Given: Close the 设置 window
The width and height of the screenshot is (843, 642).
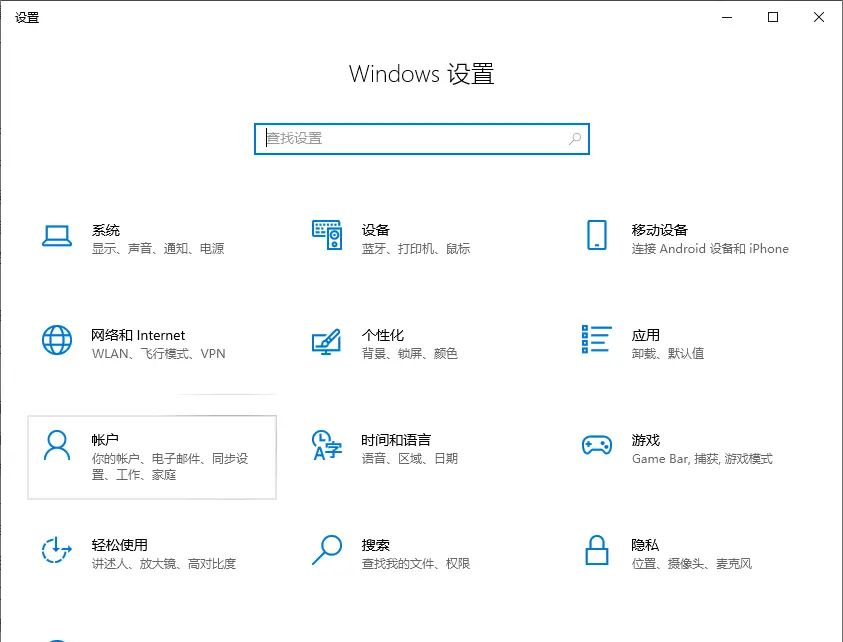Looking at the screenshot, I should pyautogui.click(x=819, y=17).
